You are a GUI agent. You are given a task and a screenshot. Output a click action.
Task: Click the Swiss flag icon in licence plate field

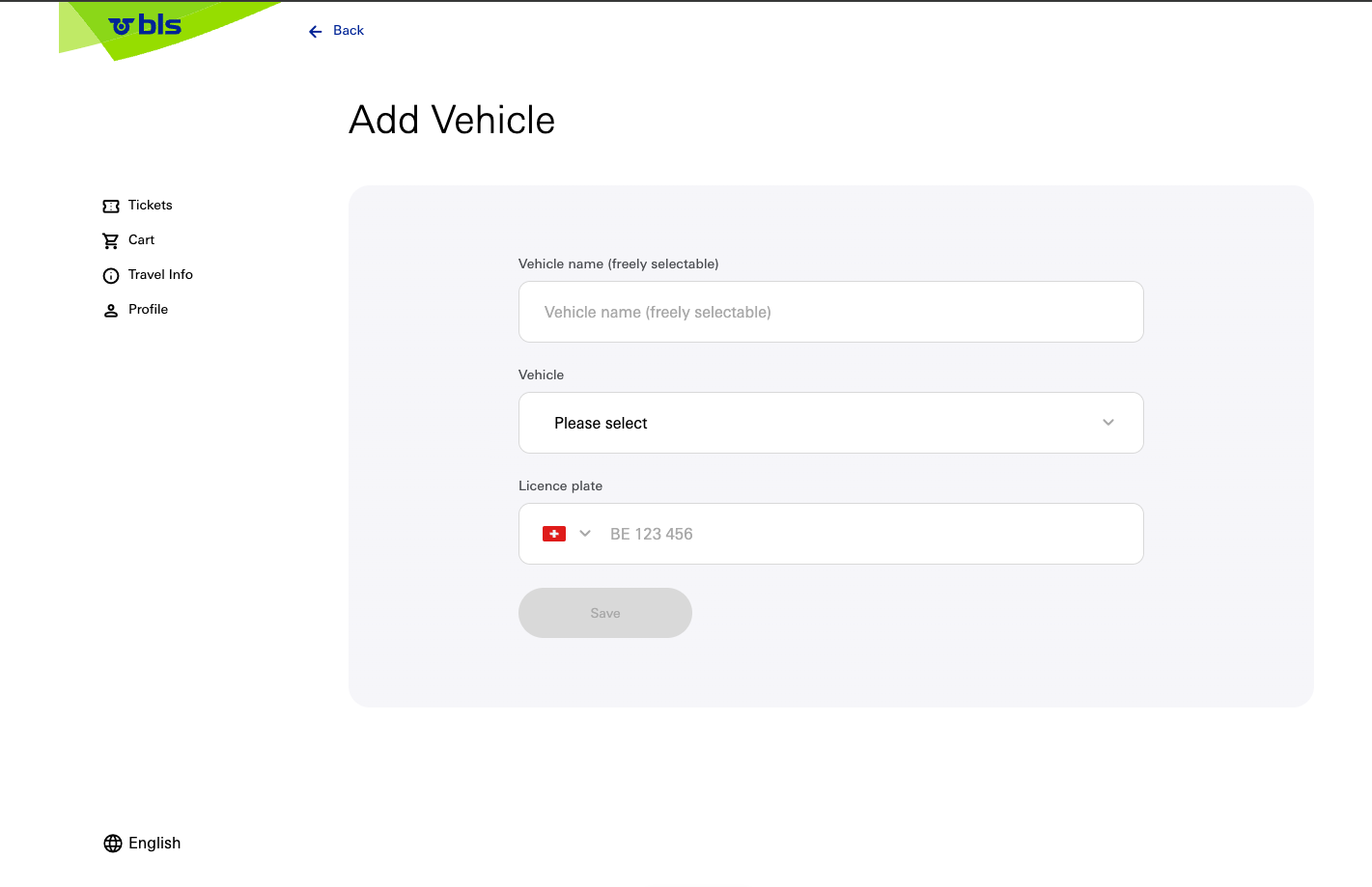pos(553,533)
